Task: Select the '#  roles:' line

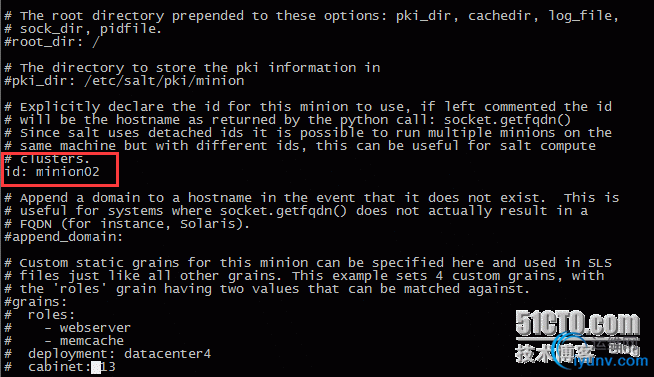Action: pos(40,315)
